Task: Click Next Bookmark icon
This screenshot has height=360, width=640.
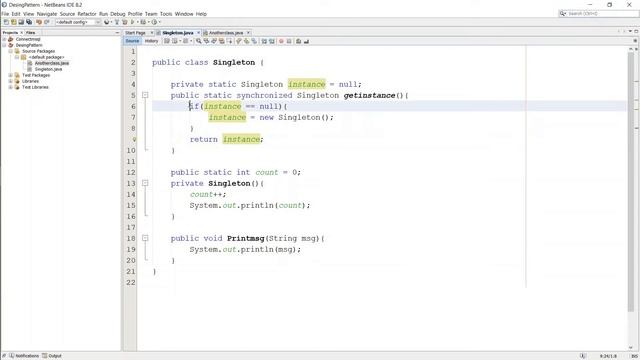Action: pyautogui.click(x=246, y=41)
